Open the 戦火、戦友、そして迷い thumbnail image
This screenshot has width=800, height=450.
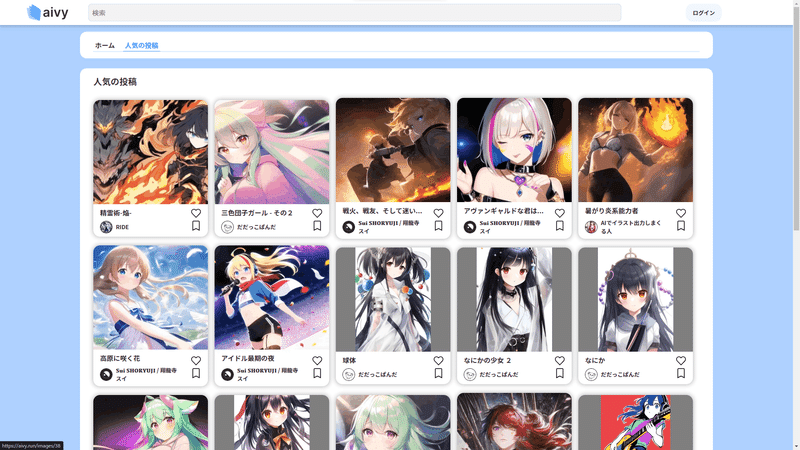(x=393, y=150)
